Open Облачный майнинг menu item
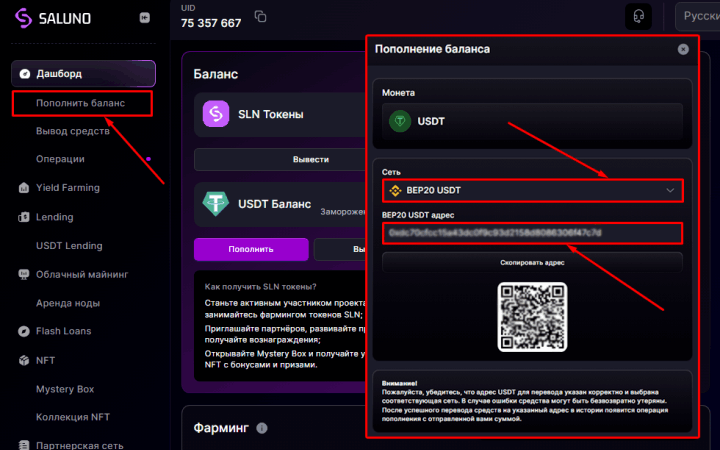 pyautogui.click(x=82, y=275)
